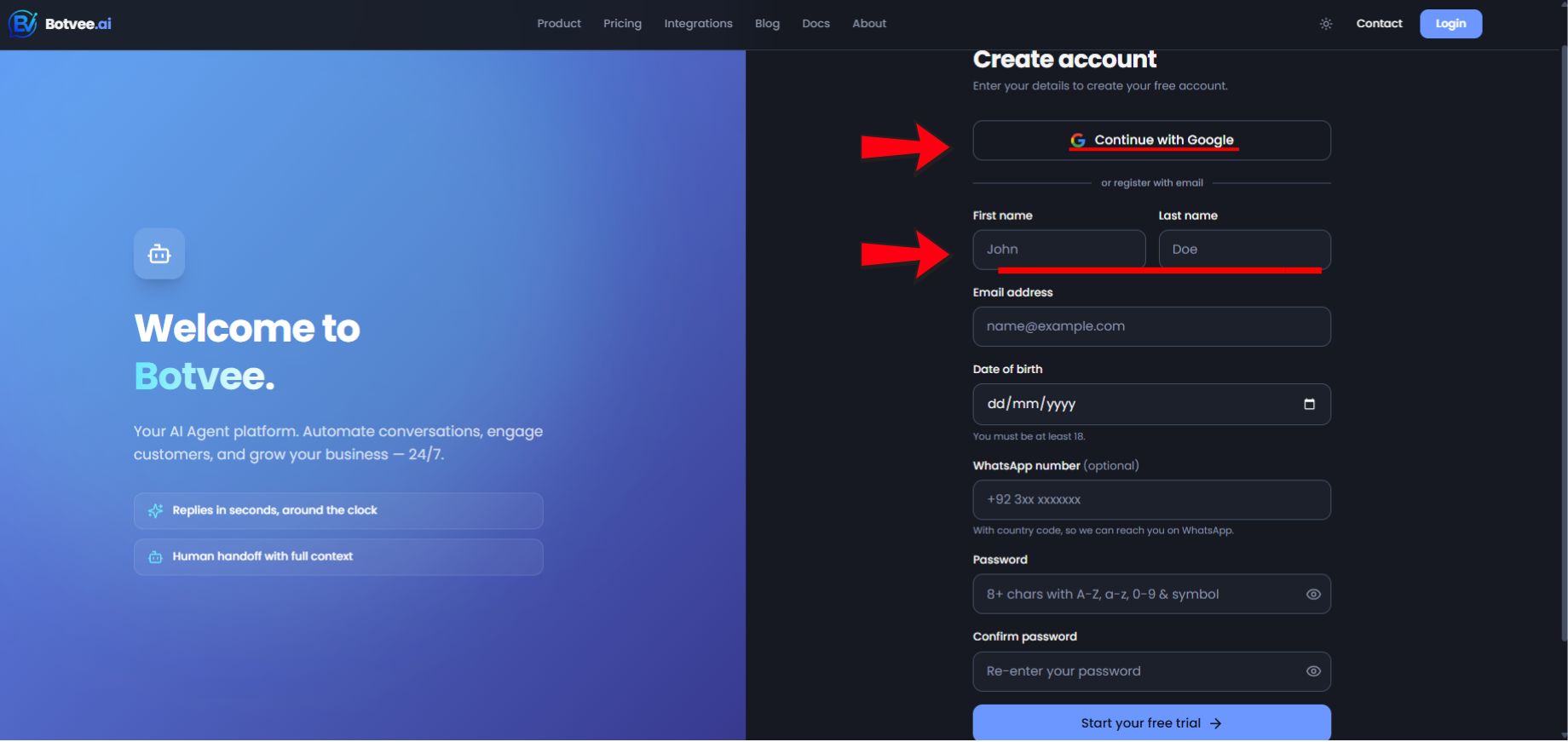Image resolution: width=1568 pixels, height=742 pixels.
Task: Select the Date of birth input
Action: [1151, 404]
